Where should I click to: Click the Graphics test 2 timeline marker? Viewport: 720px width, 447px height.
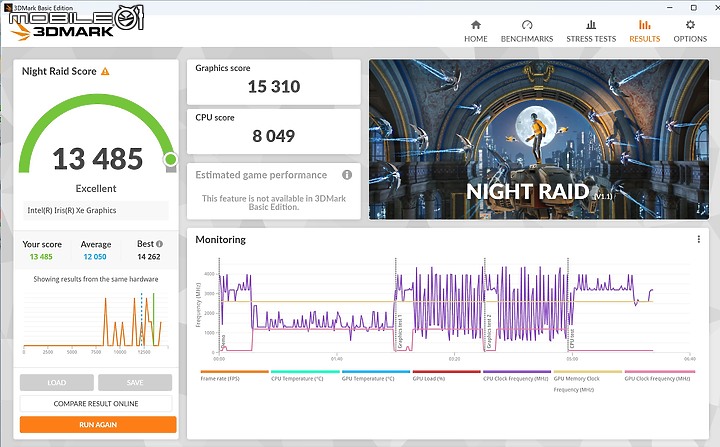(x=489, y=332)
